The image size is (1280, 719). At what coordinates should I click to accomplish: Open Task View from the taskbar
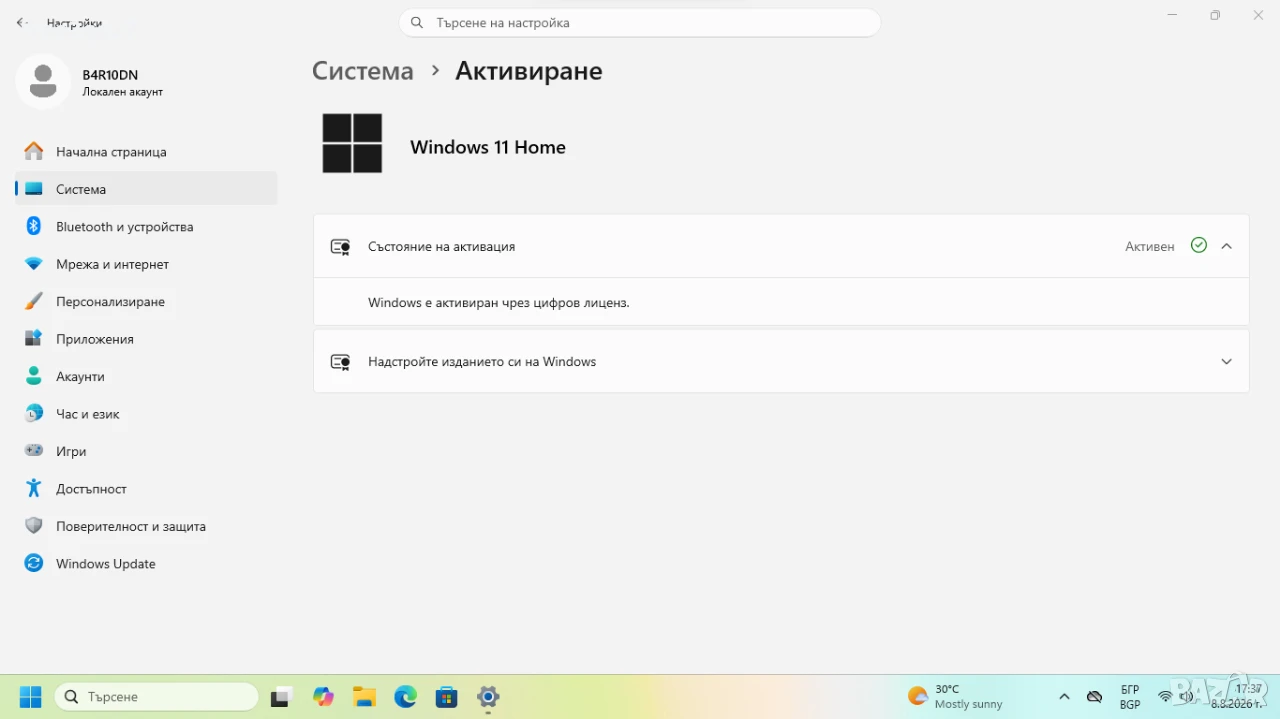(x=281, y=697)
